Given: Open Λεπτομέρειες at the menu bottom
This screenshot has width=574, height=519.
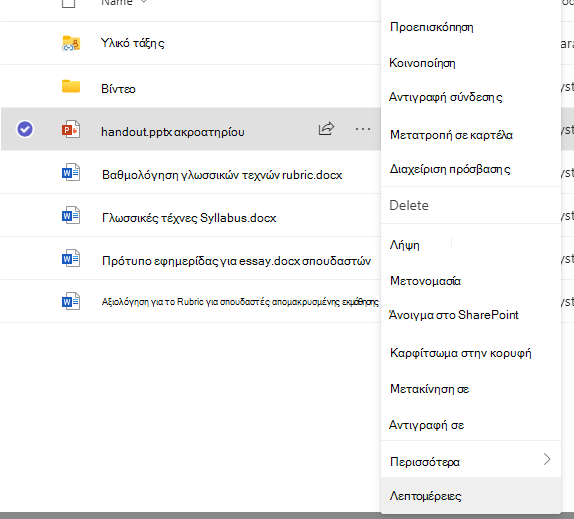Looking at the screenshot, I should [425, 496].
